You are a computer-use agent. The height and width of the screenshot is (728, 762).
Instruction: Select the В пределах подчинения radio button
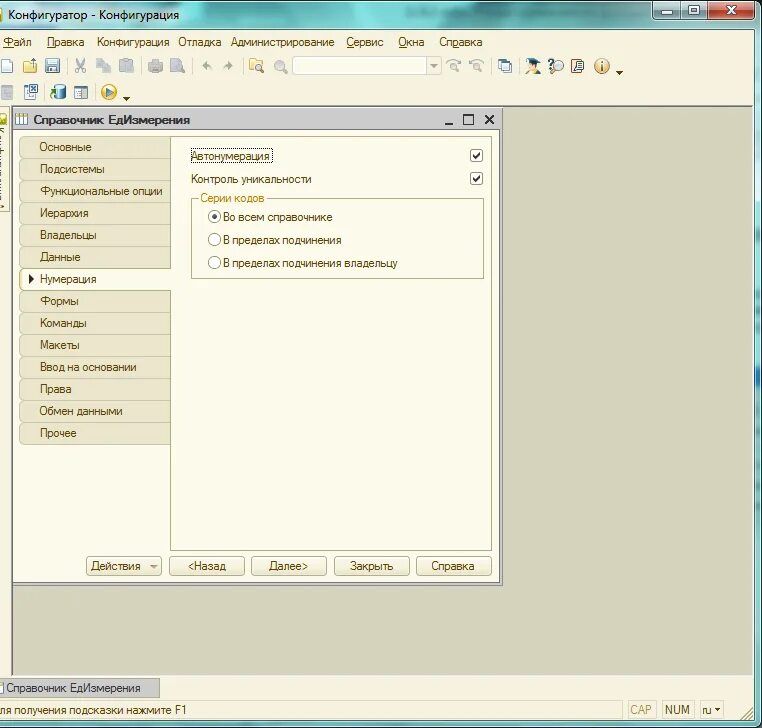(214, 240)
